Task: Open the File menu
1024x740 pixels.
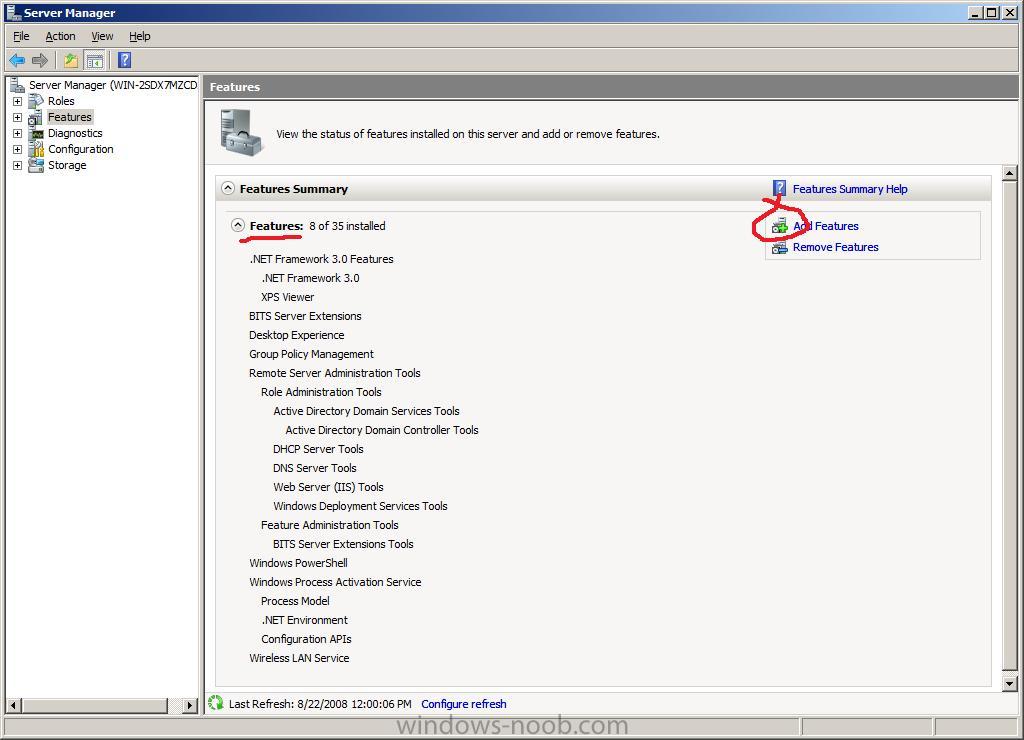Action: tap(21, 37)
